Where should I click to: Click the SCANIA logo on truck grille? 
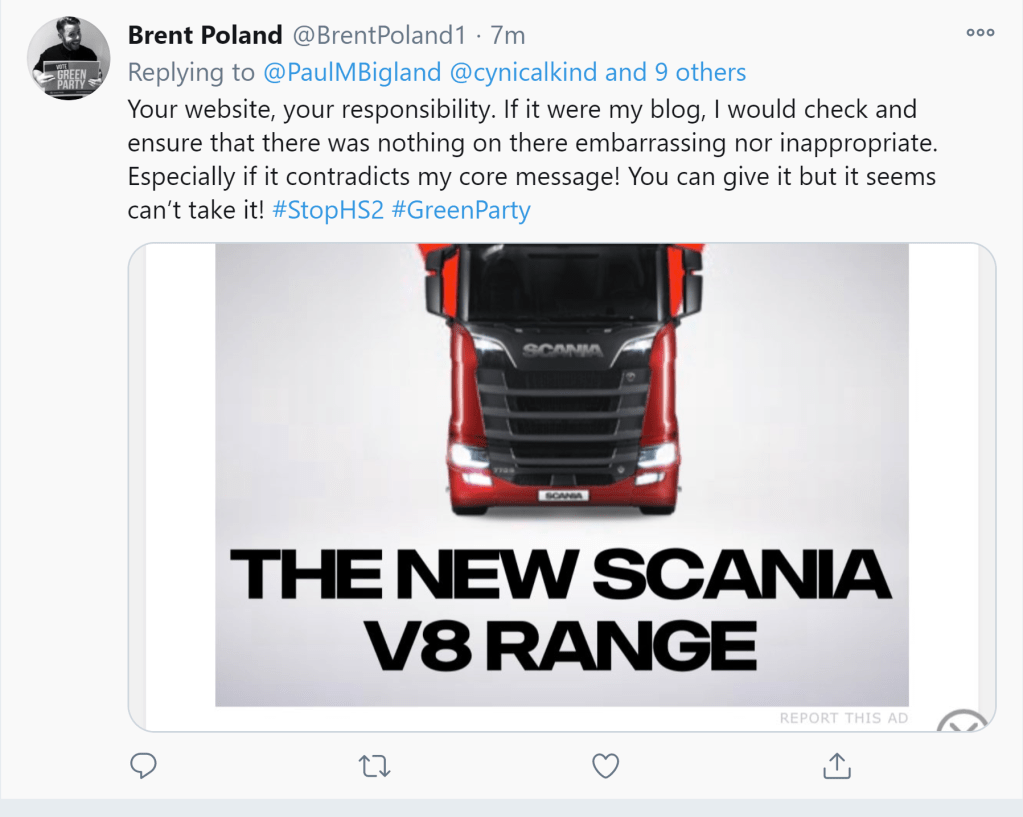click(562, 350)
